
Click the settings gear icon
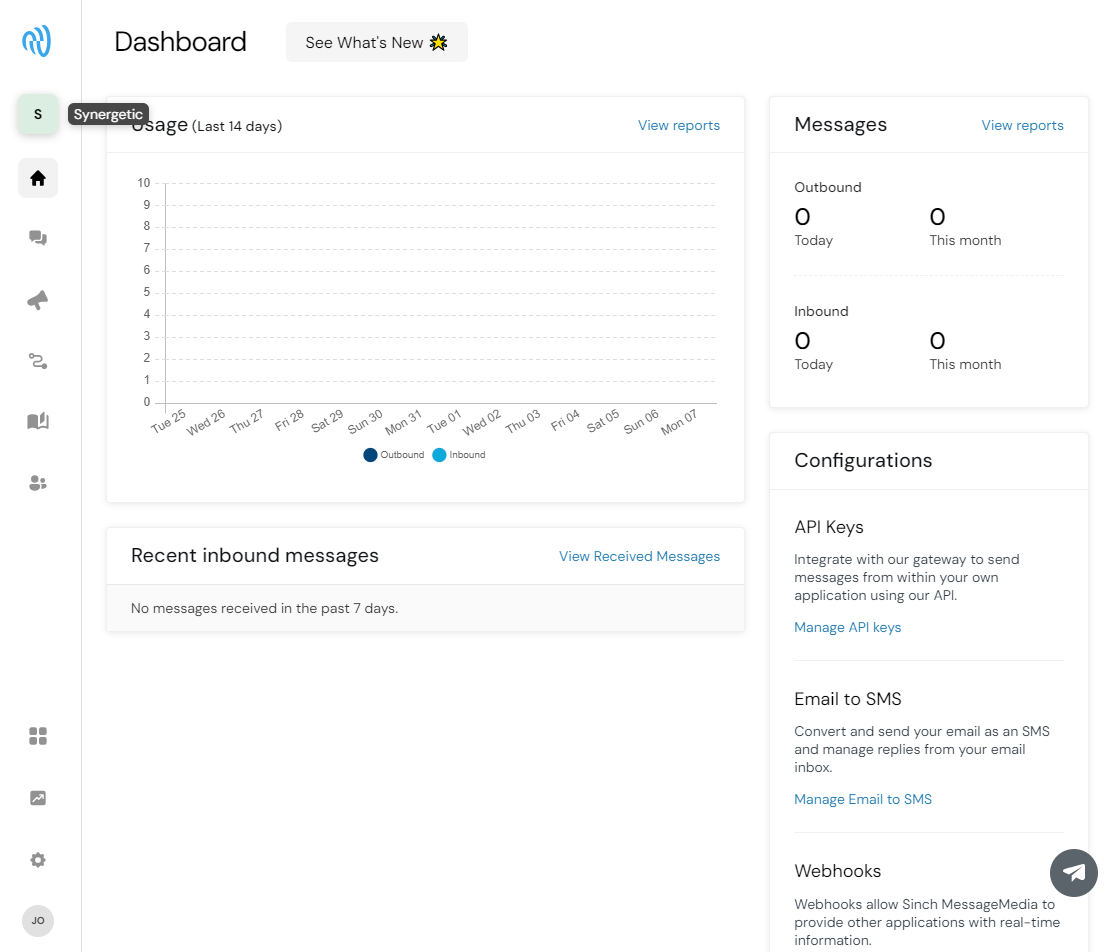(37, 859)
